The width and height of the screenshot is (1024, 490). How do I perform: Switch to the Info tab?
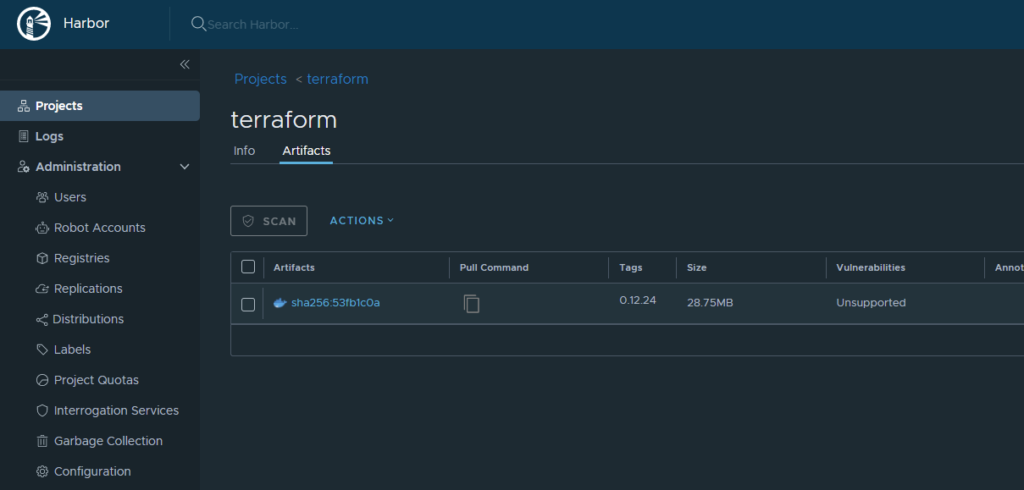point(244,151)
